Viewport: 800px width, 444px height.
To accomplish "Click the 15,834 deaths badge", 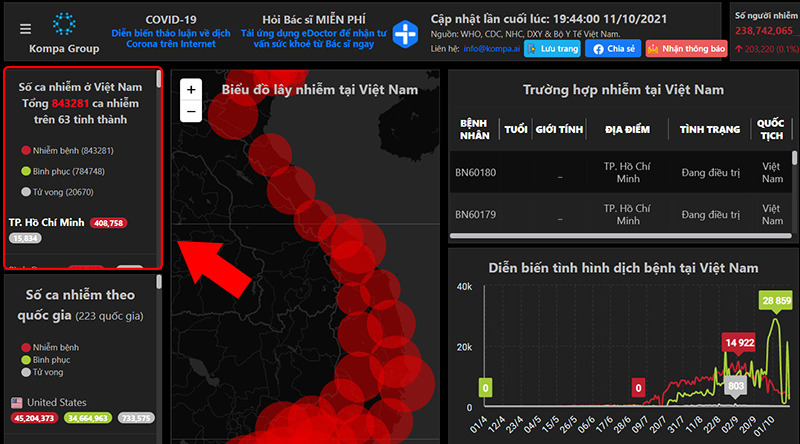I will [25, 238].
